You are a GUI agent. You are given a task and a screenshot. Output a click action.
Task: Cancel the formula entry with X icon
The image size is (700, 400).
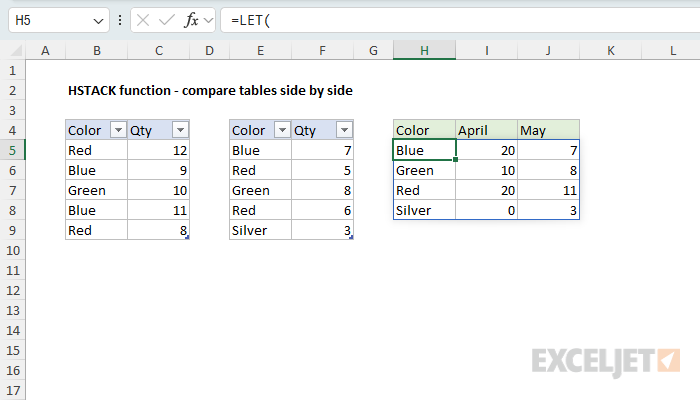tap(143, 20)
